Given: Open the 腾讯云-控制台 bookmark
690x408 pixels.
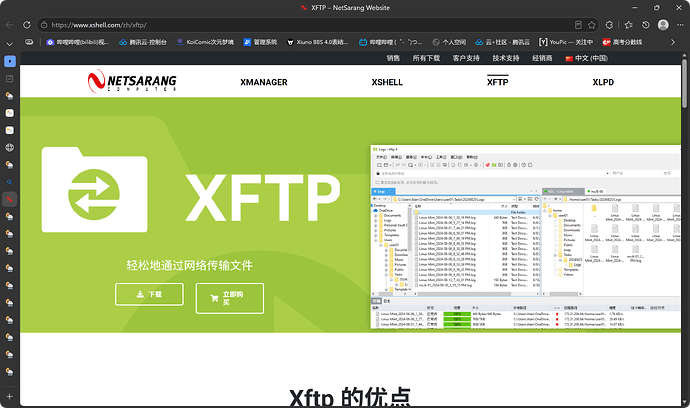Looking at the screenshot, I should (143, 42).
